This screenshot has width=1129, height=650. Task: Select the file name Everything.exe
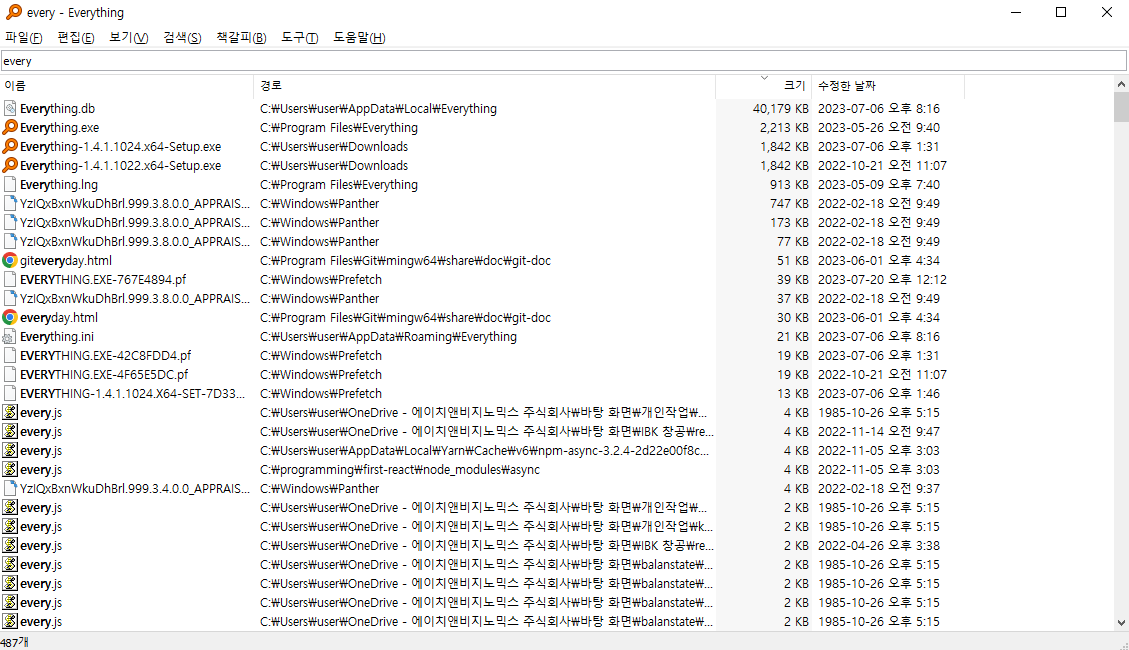point(60,127)
